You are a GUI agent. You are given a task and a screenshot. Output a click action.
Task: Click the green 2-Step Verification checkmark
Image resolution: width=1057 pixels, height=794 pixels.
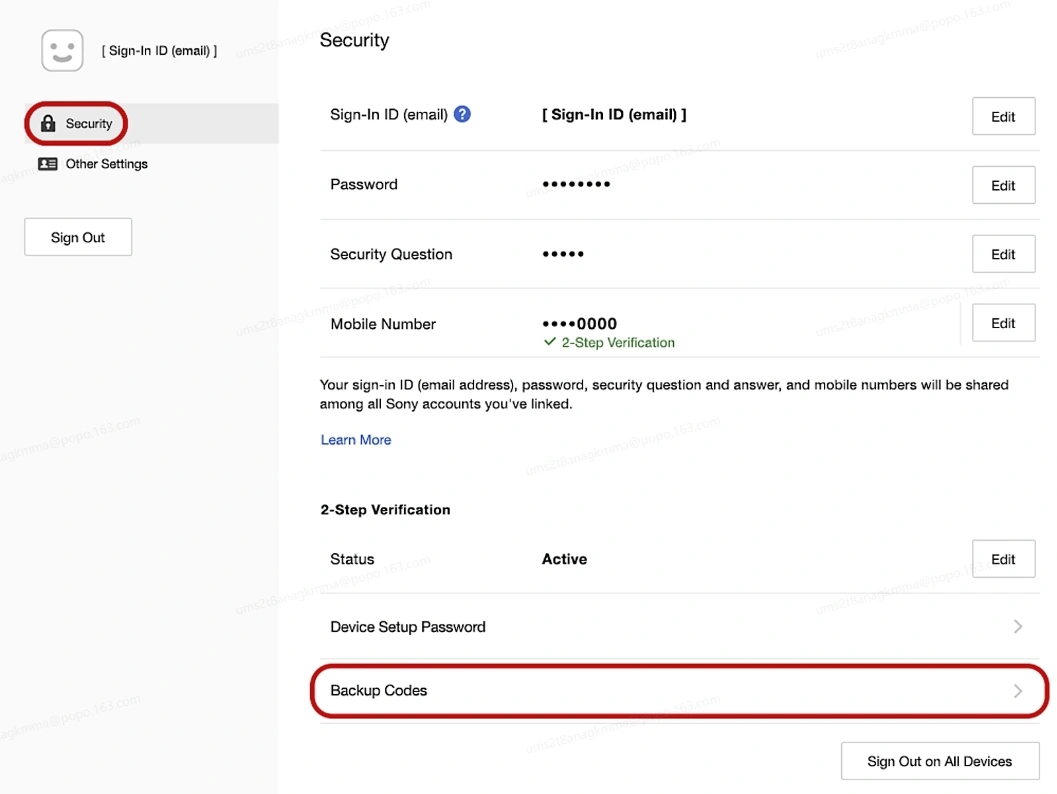point(549,342)
